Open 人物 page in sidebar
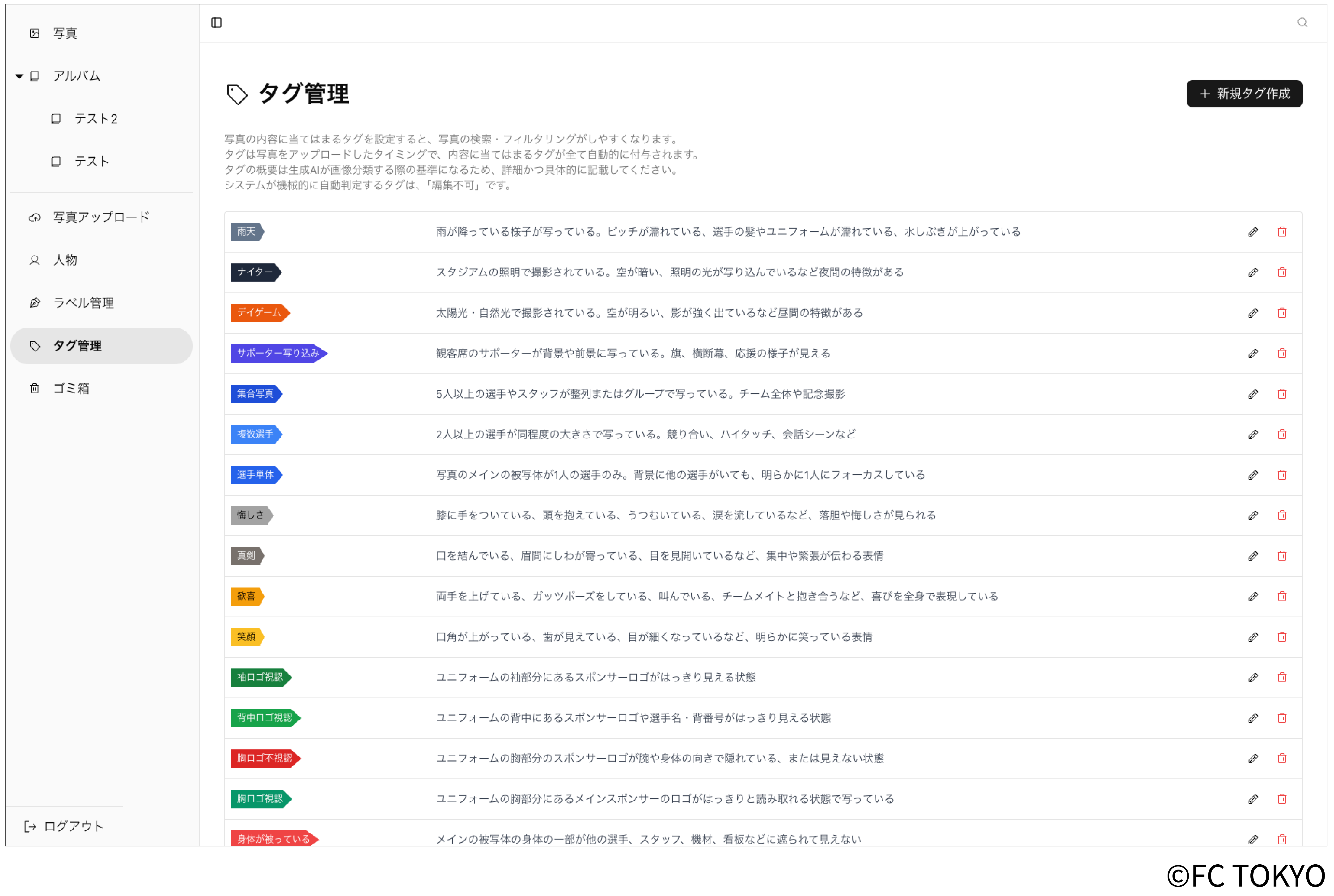 65,260
